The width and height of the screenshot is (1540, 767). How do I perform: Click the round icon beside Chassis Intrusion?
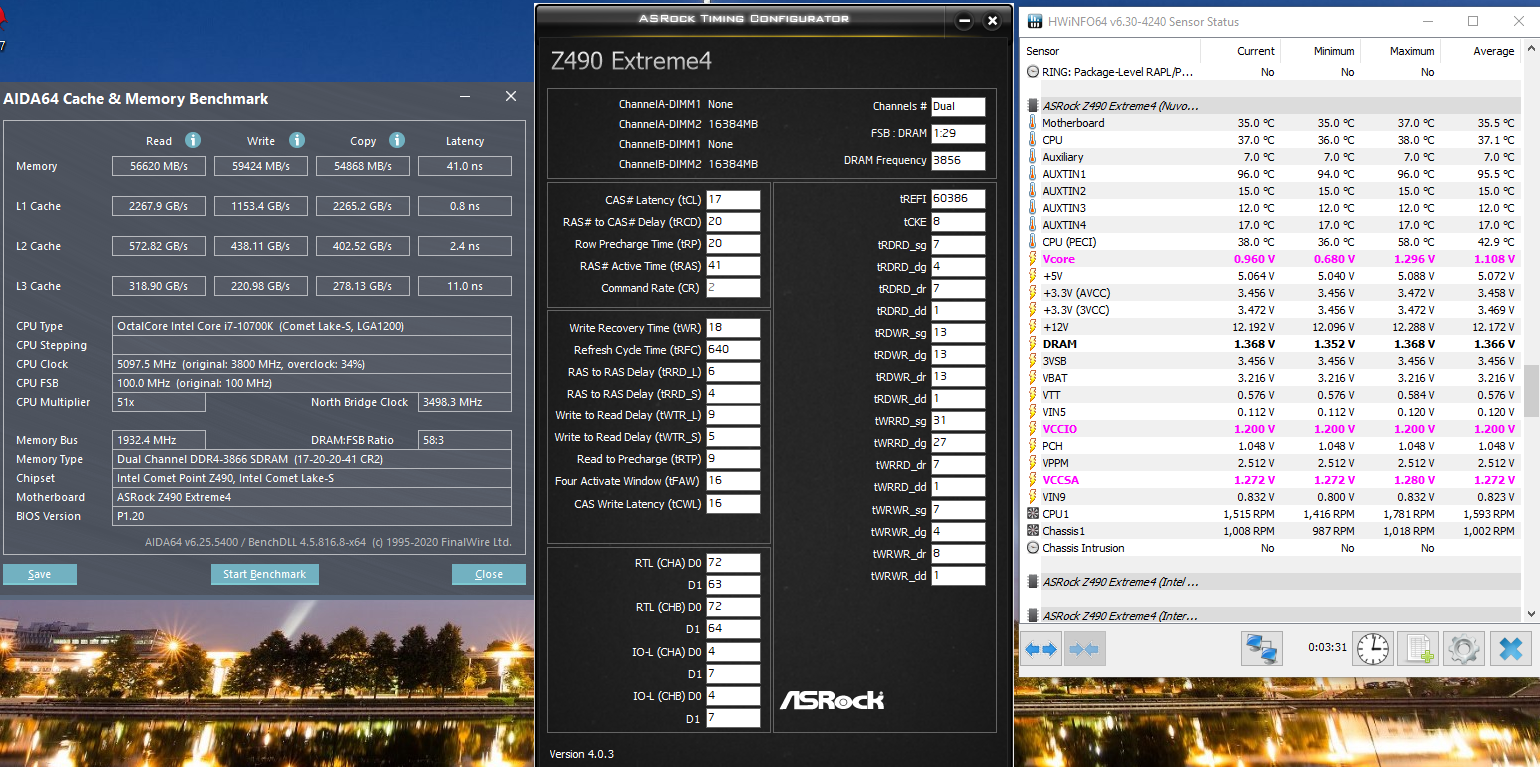tap(1033, 548)
